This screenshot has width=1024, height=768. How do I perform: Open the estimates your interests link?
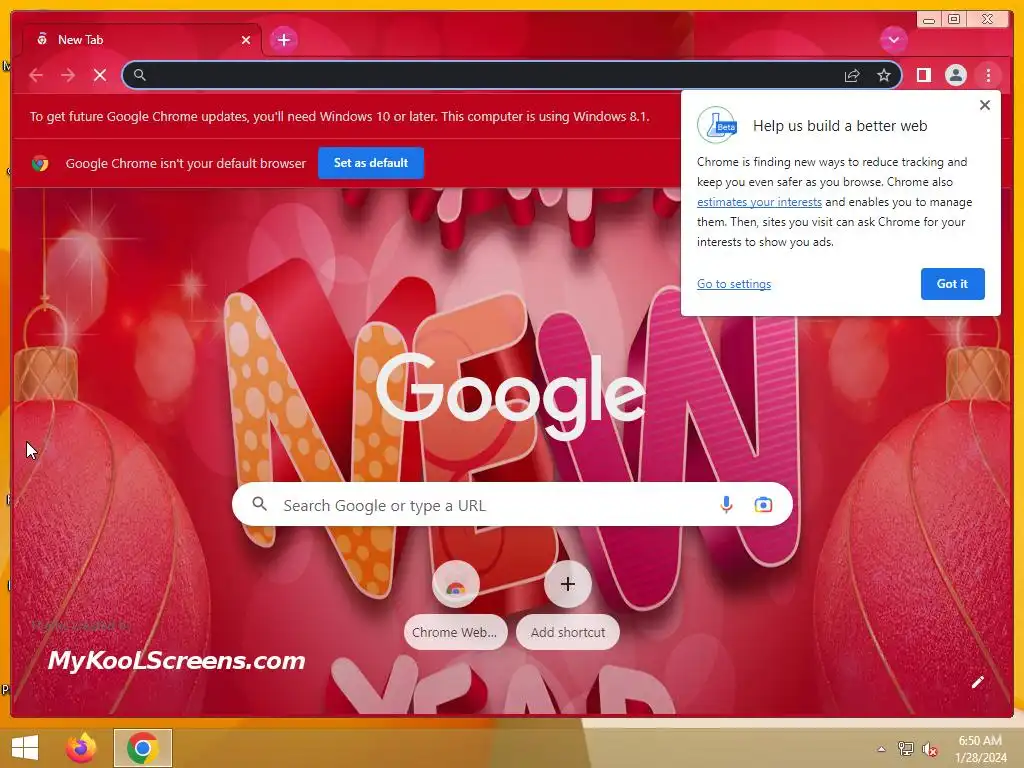(759, 202)
